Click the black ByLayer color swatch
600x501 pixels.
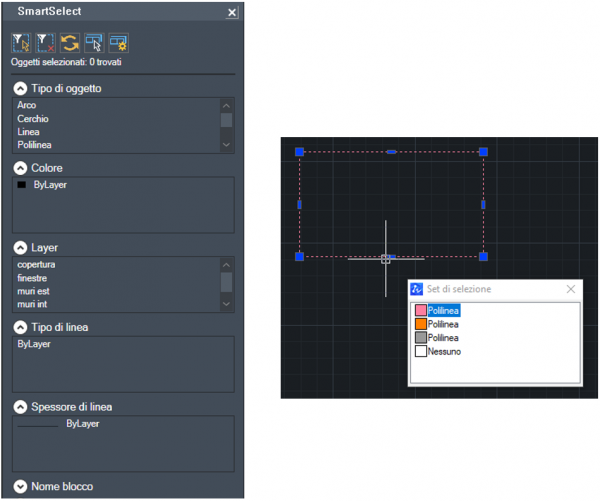click(21, 185)
